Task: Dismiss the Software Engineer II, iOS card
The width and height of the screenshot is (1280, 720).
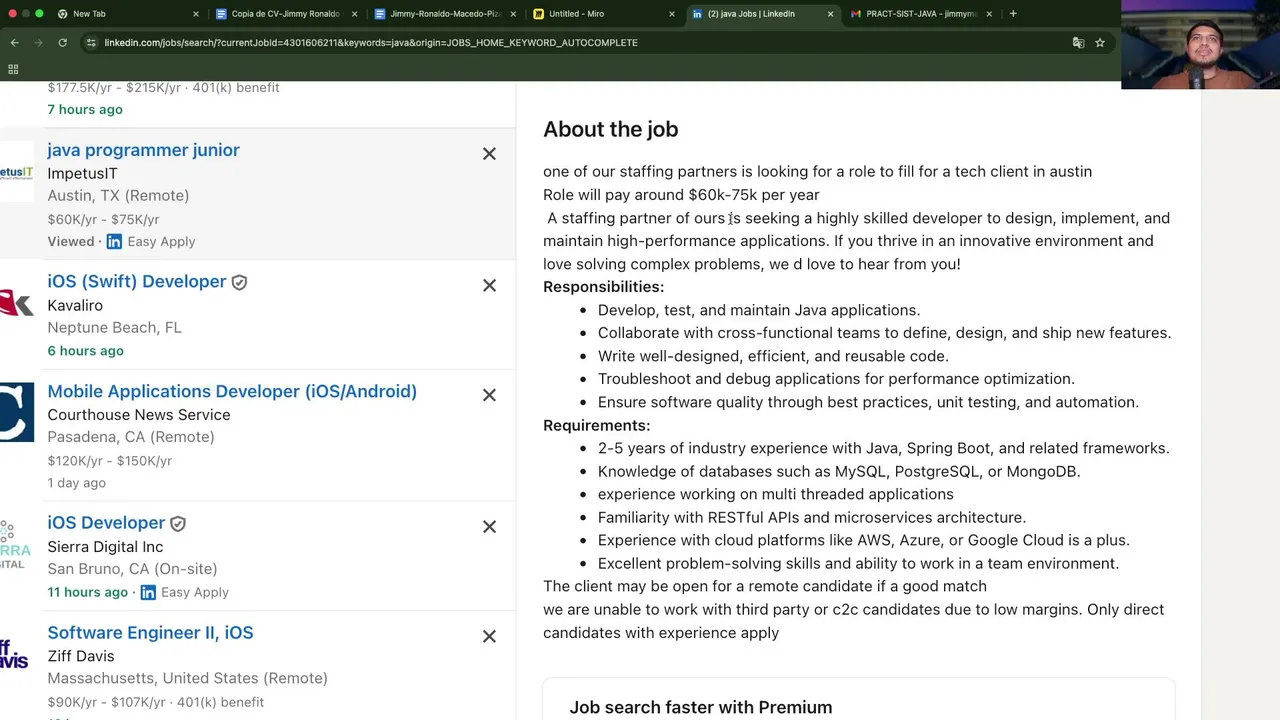Action: (489, 636)
